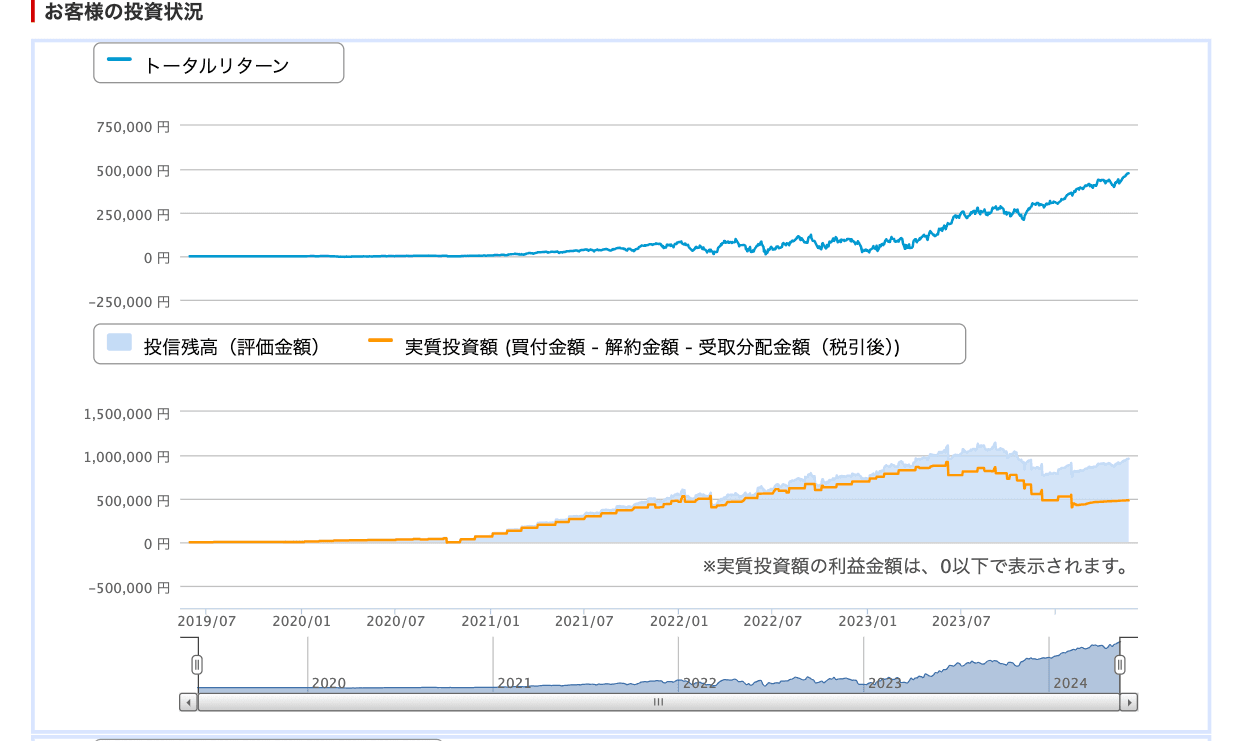Viewport: 1254px width, 741px height.
Task: Click the 2023 label in the navigator
Action: (x=885, y=683)
